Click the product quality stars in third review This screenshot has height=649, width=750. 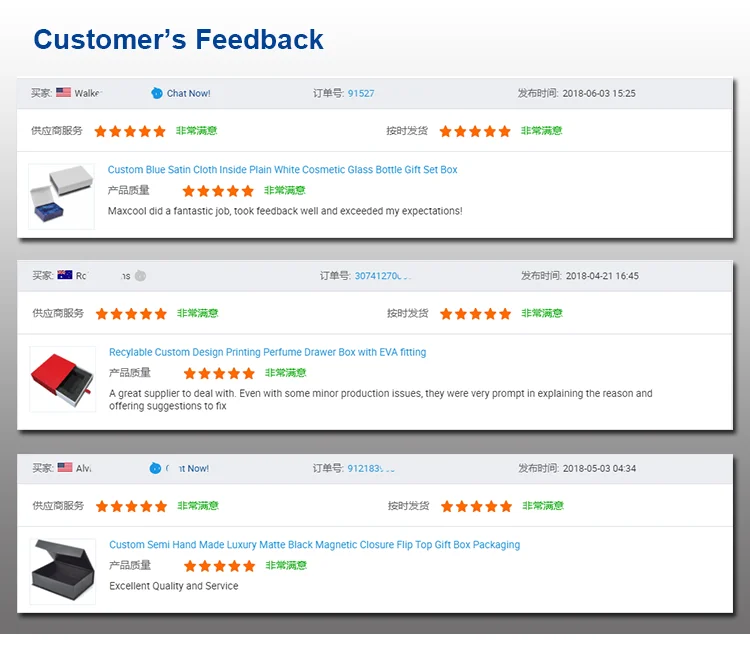click(x=220, y=566)
